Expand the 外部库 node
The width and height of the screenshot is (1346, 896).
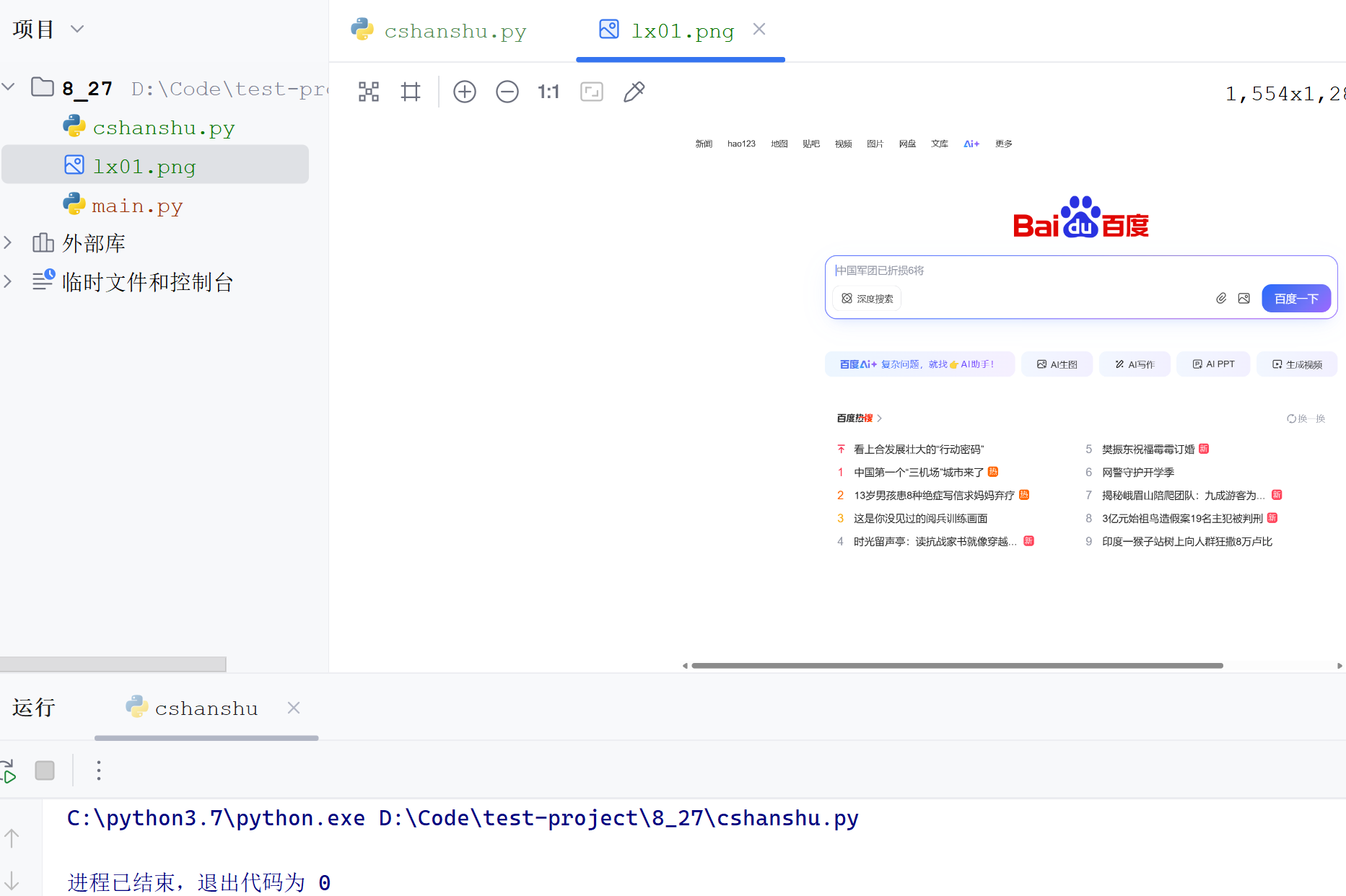(x=9, y=242)
